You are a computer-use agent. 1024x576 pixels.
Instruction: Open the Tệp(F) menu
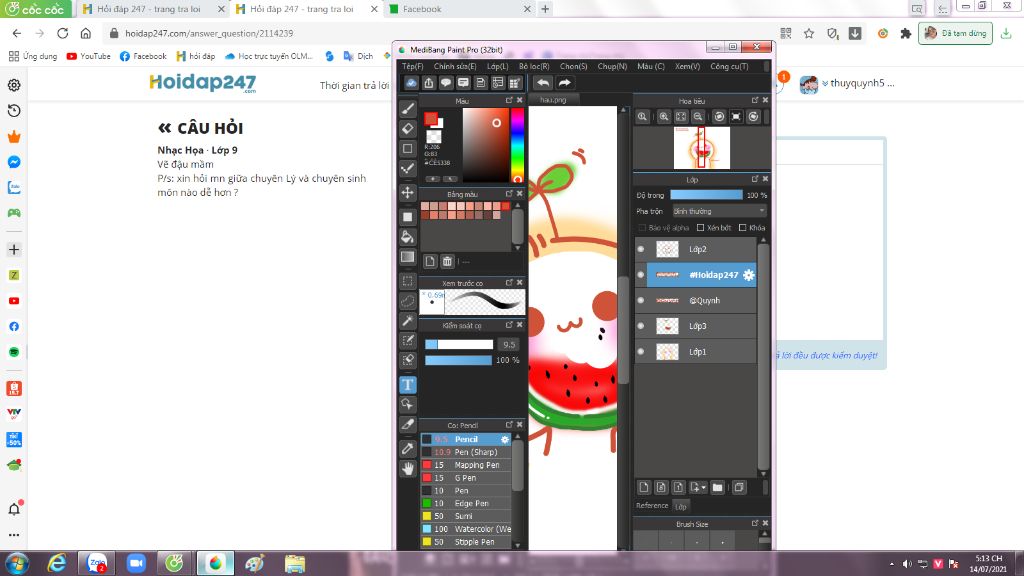click(x=412, y=66)
